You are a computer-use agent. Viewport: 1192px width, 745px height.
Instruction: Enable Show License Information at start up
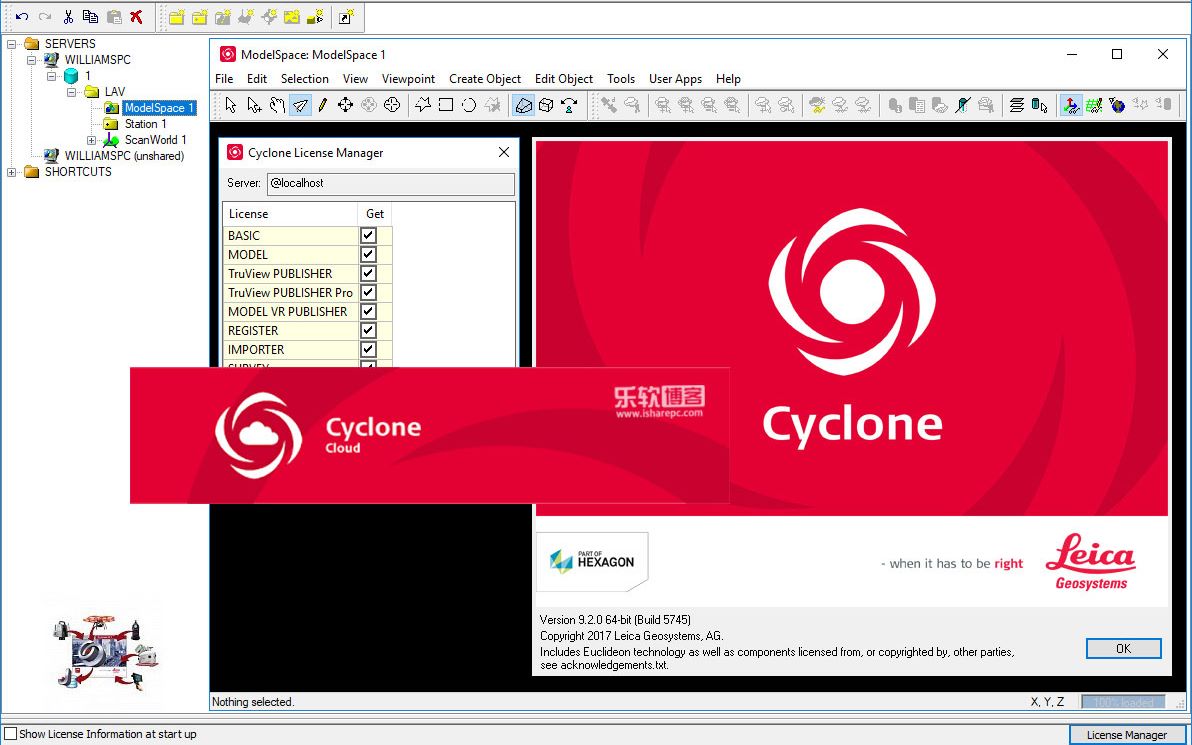pyautogui.click(x=11, y=734)
